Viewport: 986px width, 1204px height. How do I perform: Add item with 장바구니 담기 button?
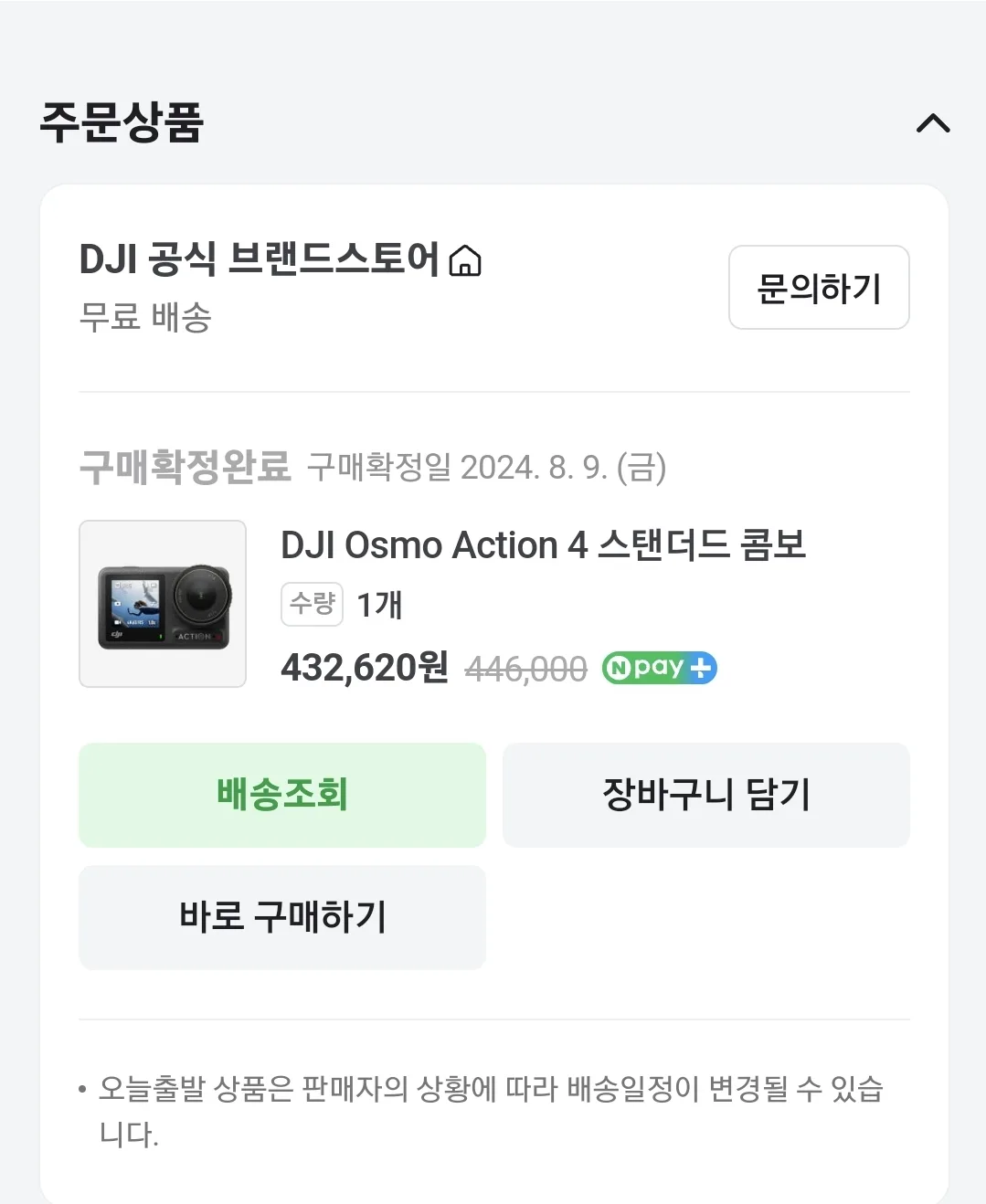pos(706,795)
